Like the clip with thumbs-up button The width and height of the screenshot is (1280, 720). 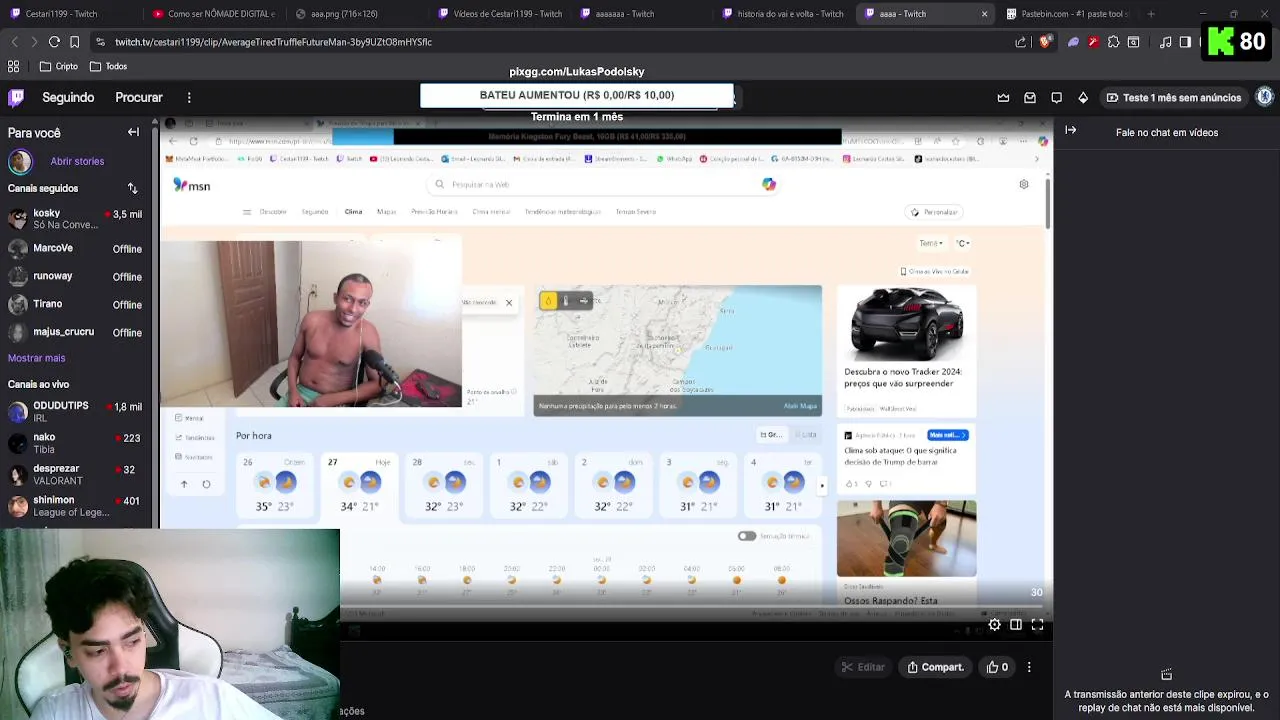tap(998, 667)
